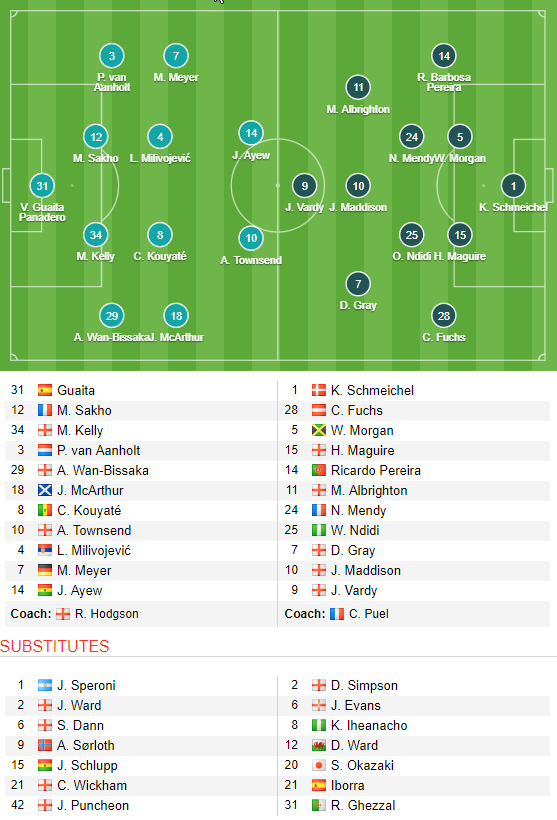This screenshot has width=557, height=820.
Task: Select coach C. Puel
Action: coord(369,614)
